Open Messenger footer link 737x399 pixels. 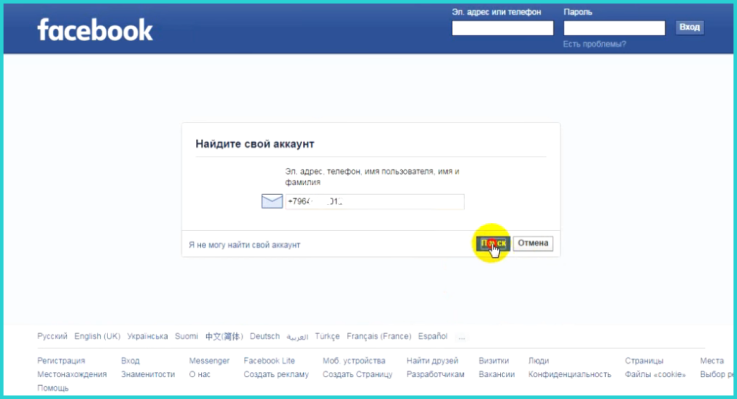point(209,361)
